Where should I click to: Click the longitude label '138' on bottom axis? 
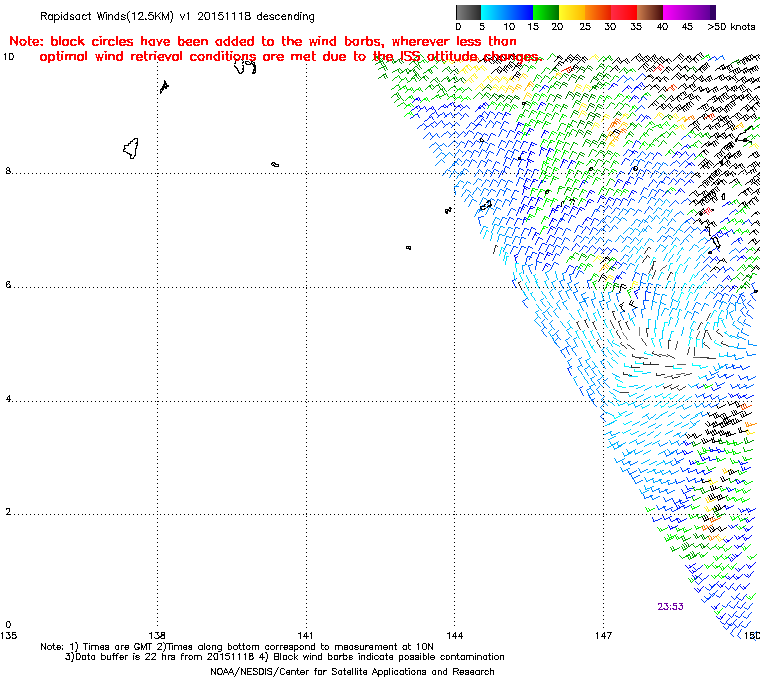click(x=157, y=635)
